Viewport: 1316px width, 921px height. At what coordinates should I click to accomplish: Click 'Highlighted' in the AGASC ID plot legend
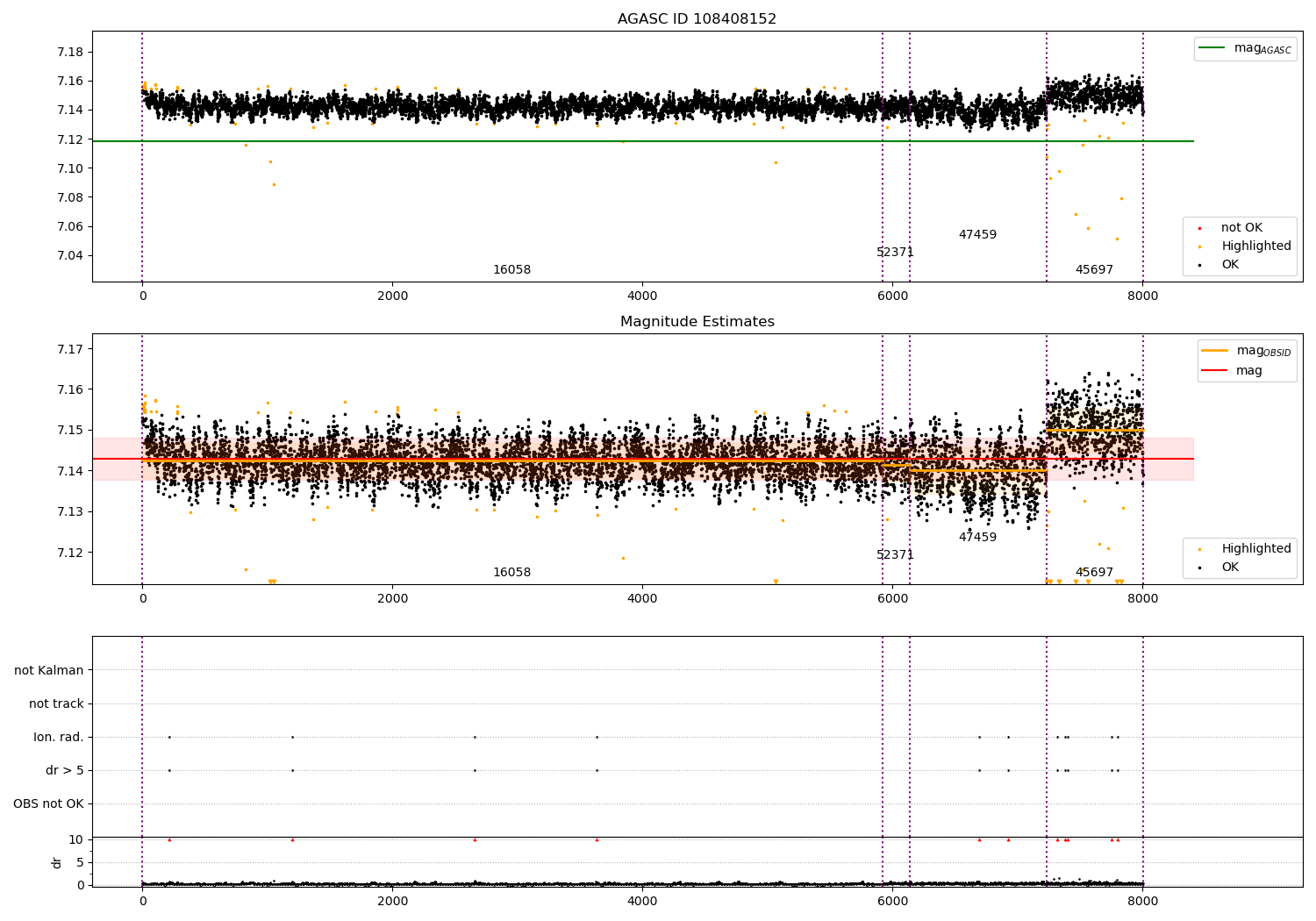pyautogui.click(x=1244, y=246)
